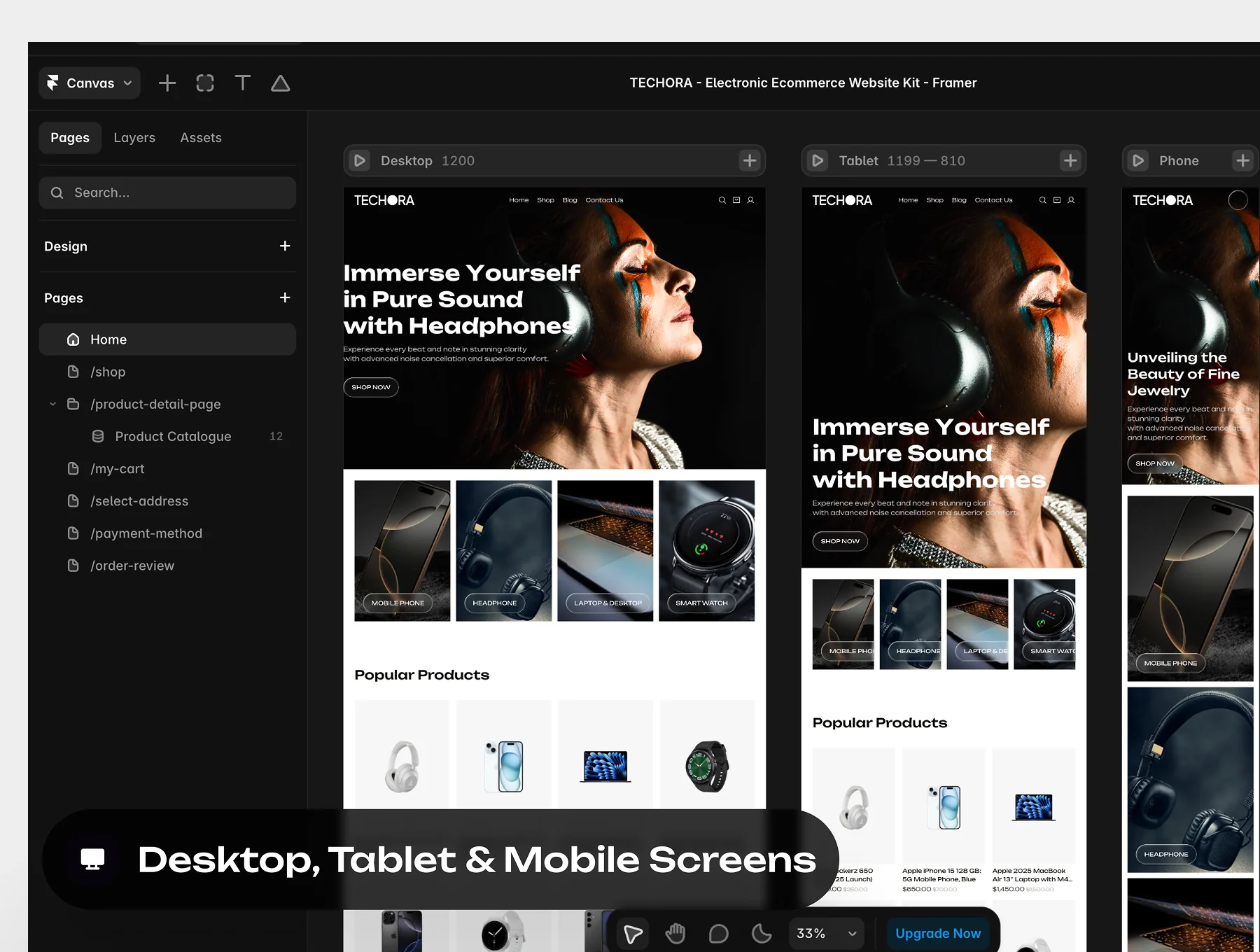The width and height of the screenshot is (1260, 952).
Task: Select MOBILE PHONE category card in Desktop frame
Action: click(x=402, y=551)
